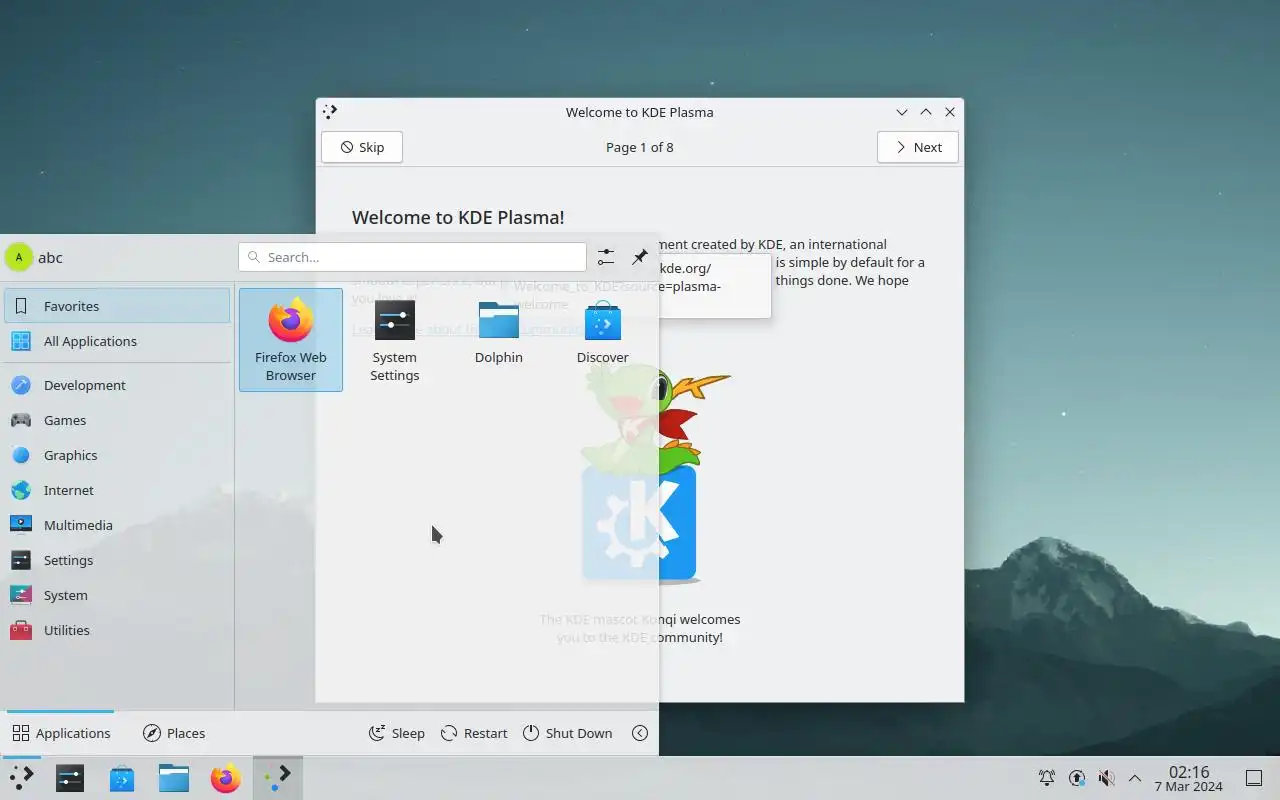This screenshot has width=1280, height=800.
Task: Open the clock and calendar
Action: click(1189, 778)
